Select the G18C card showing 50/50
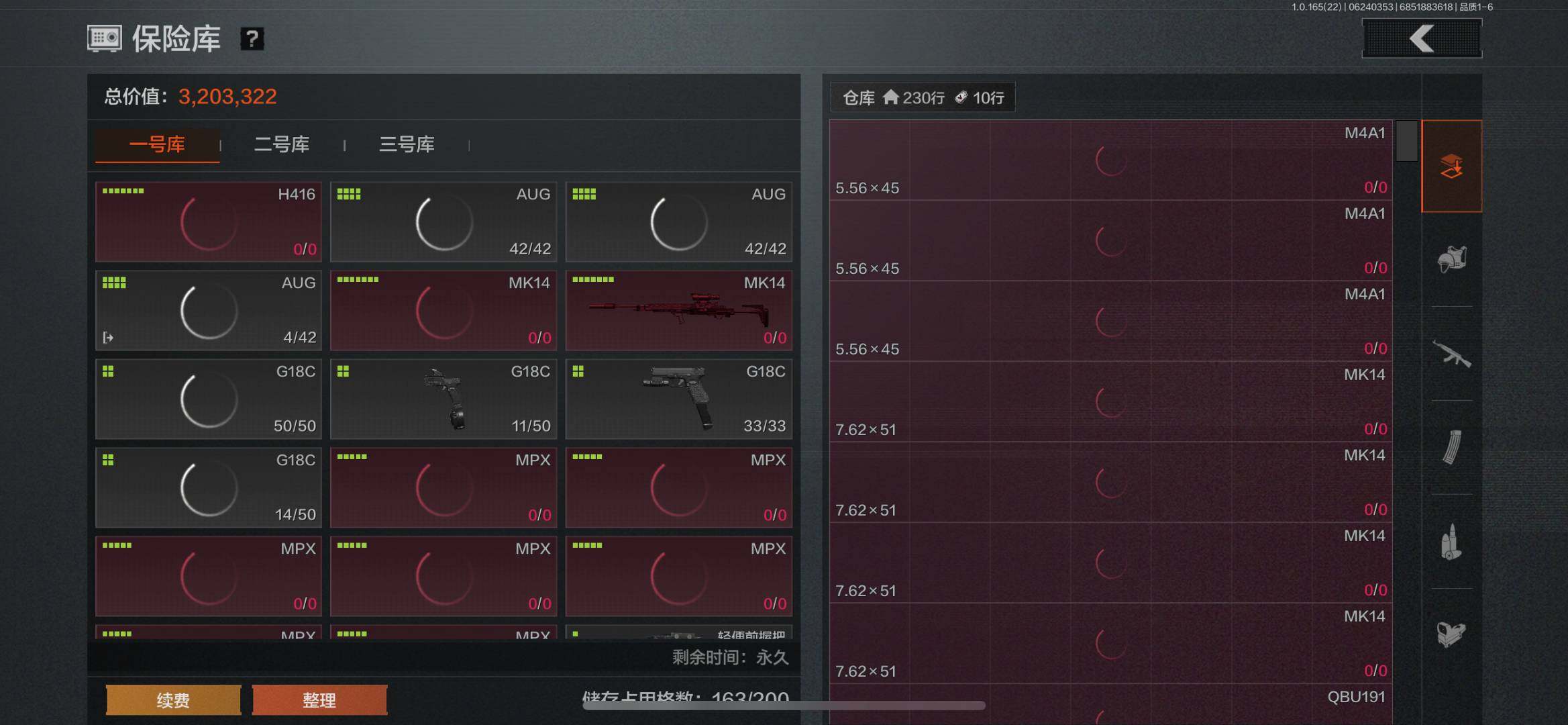Screen dimensions: 1568x725 209,399
